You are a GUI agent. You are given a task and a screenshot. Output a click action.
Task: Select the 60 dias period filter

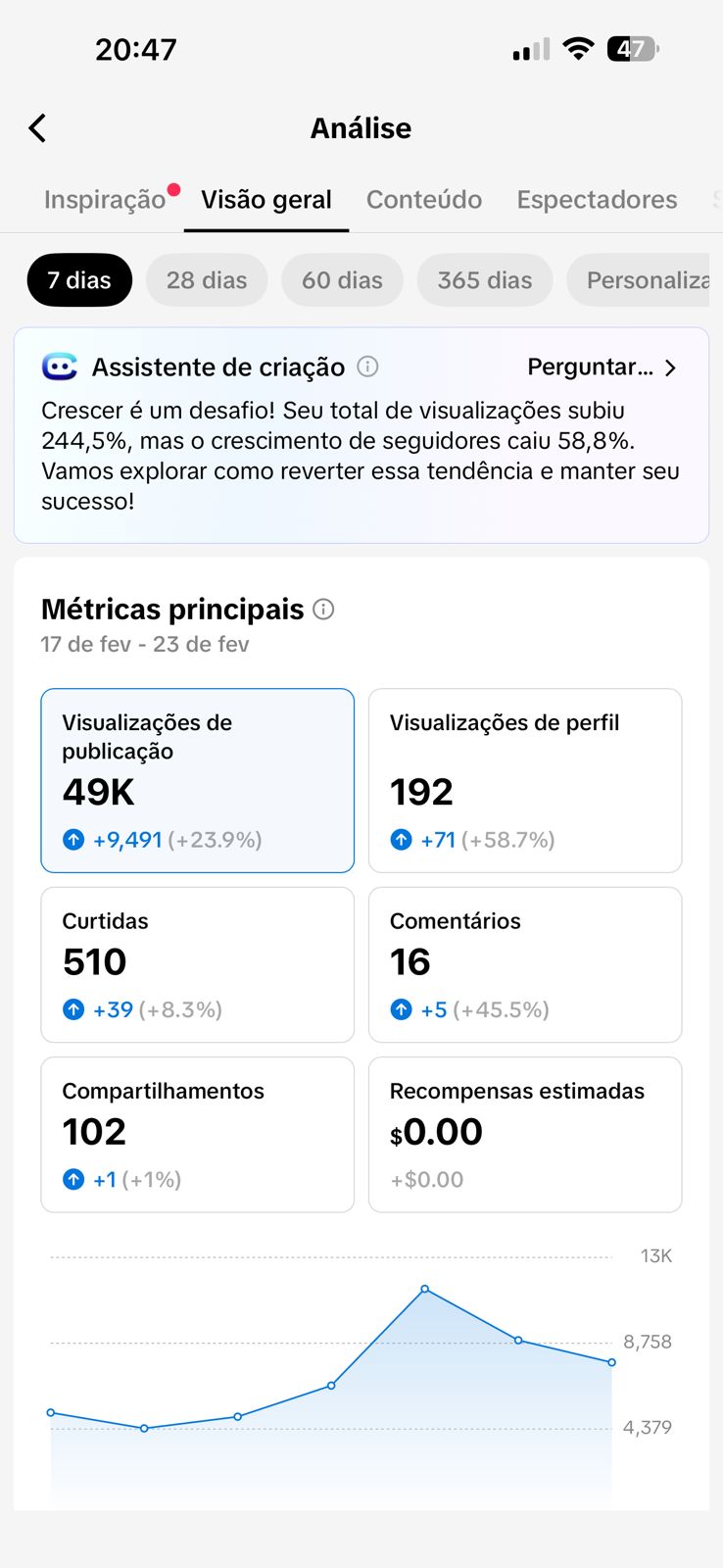[342, 280]
